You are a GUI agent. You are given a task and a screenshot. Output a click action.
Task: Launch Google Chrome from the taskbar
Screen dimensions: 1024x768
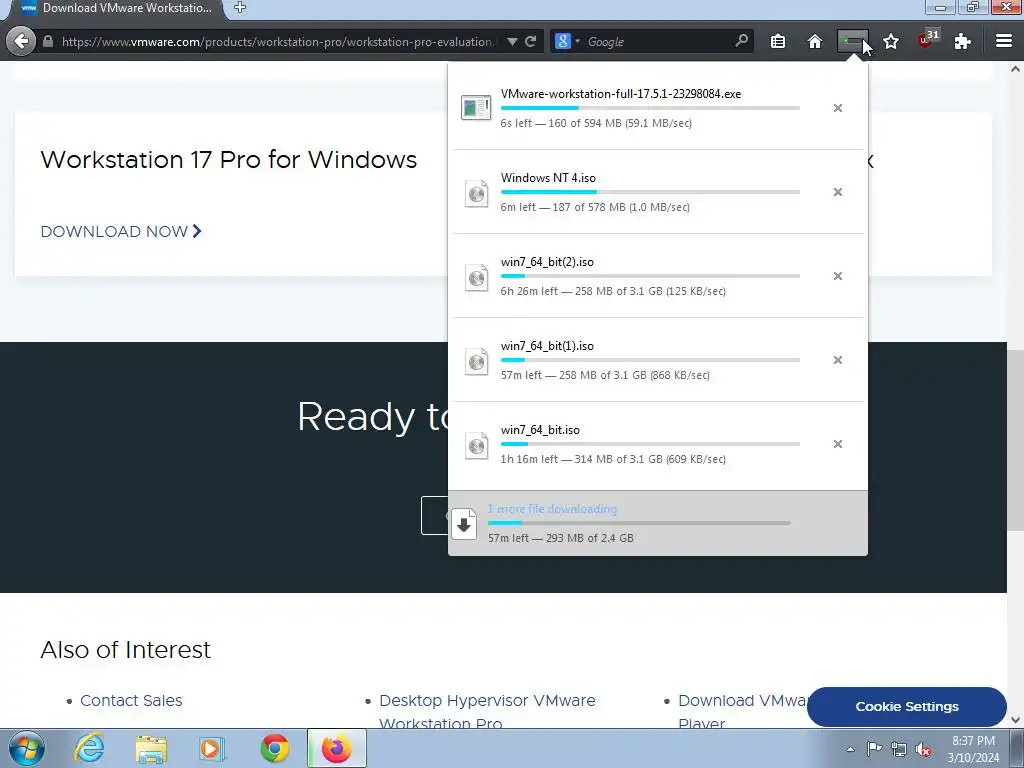[274, 749]
